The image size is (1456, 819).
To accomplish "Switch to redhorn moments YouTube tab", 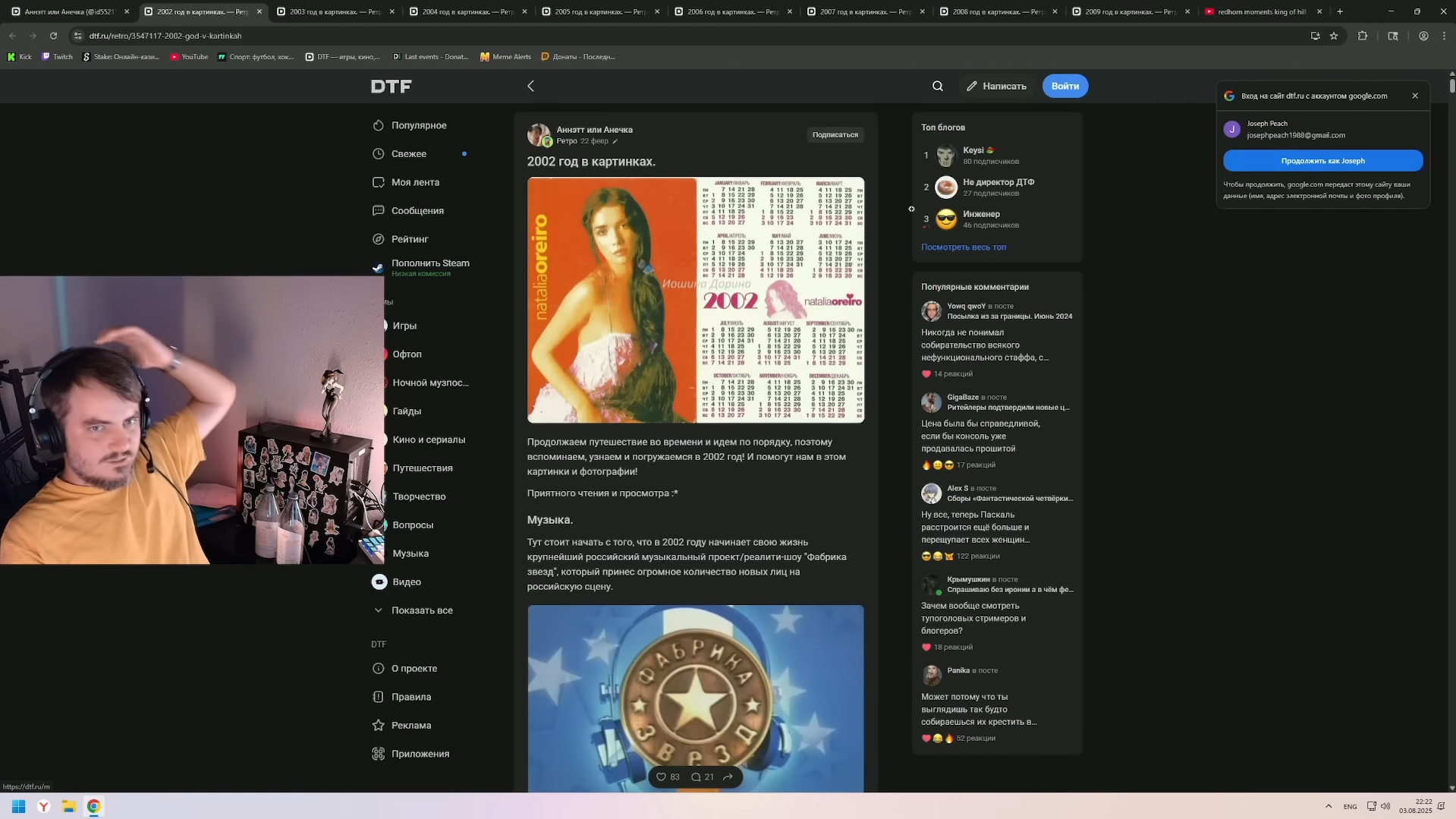I will 1263,12.
